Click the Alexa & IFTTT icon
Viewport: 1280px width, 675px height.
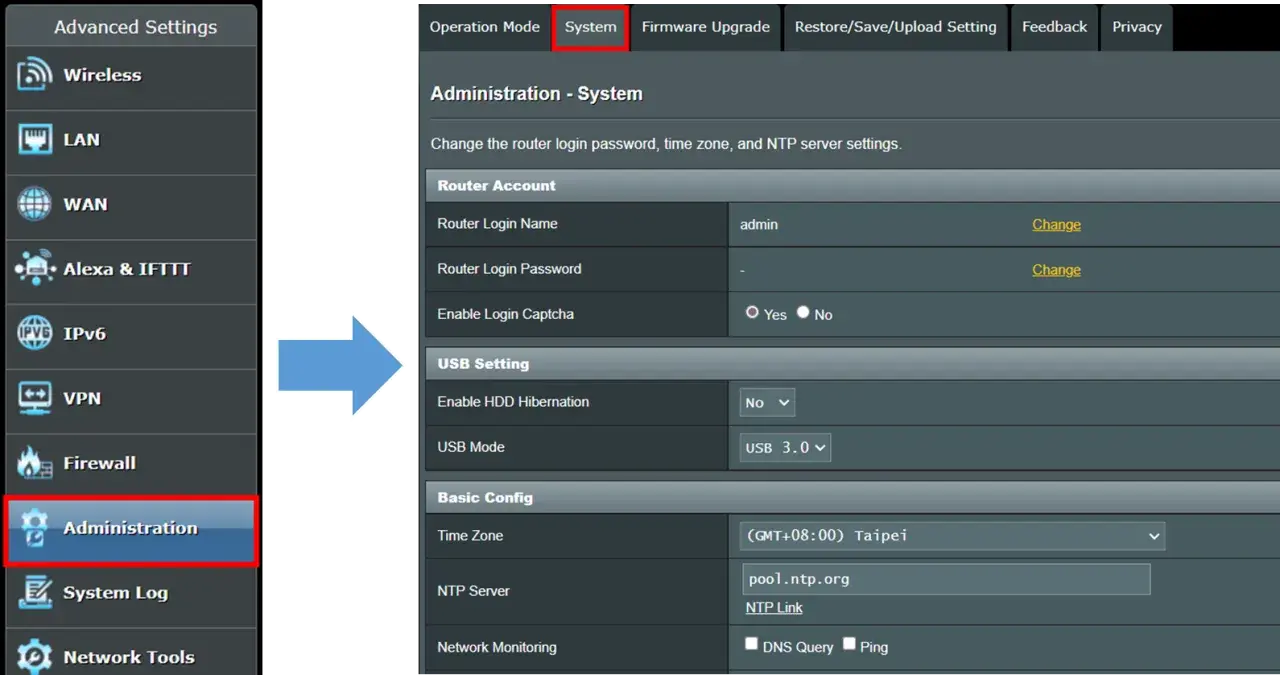[34, 269]
